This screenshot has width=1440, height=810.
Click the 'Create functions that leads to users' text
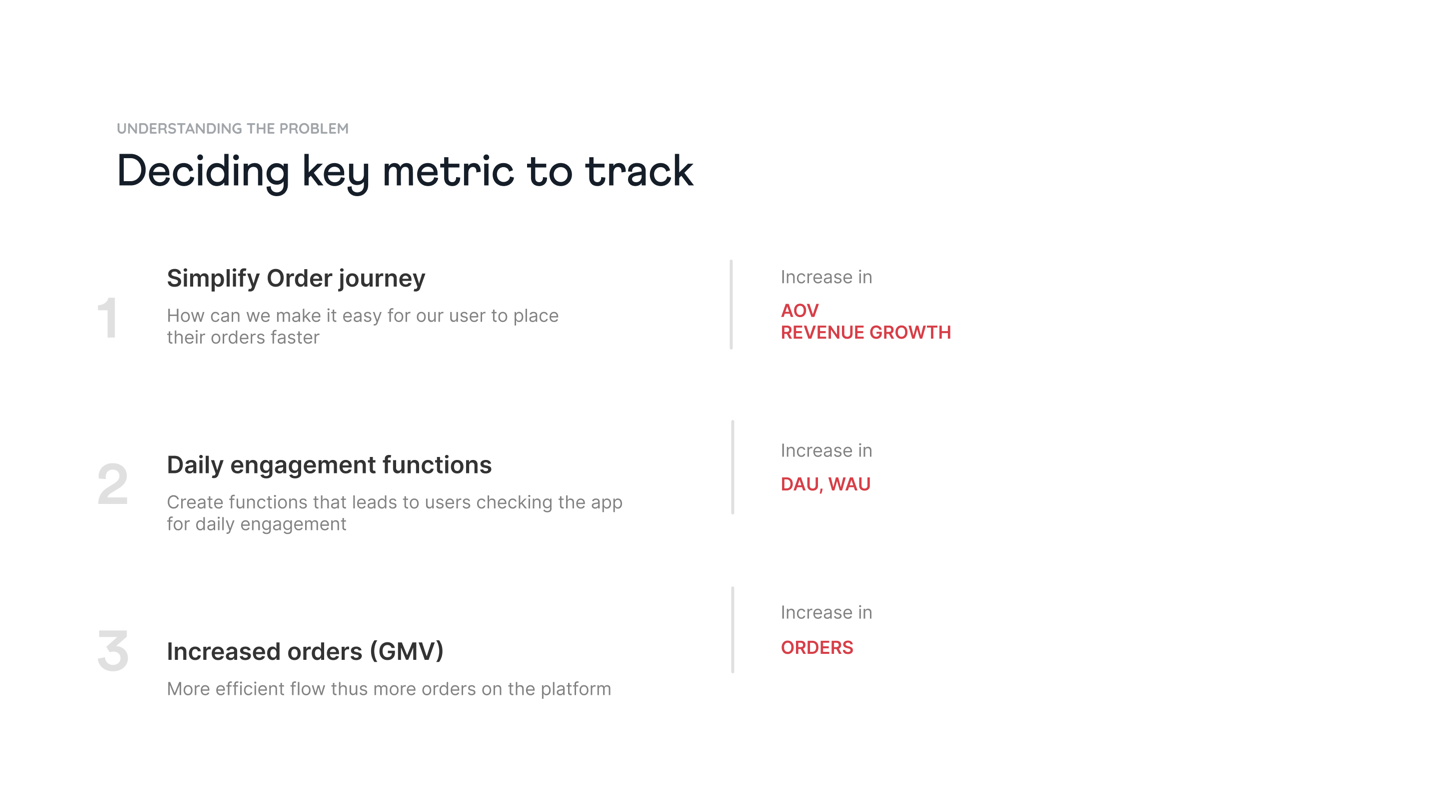pos(395,513)
